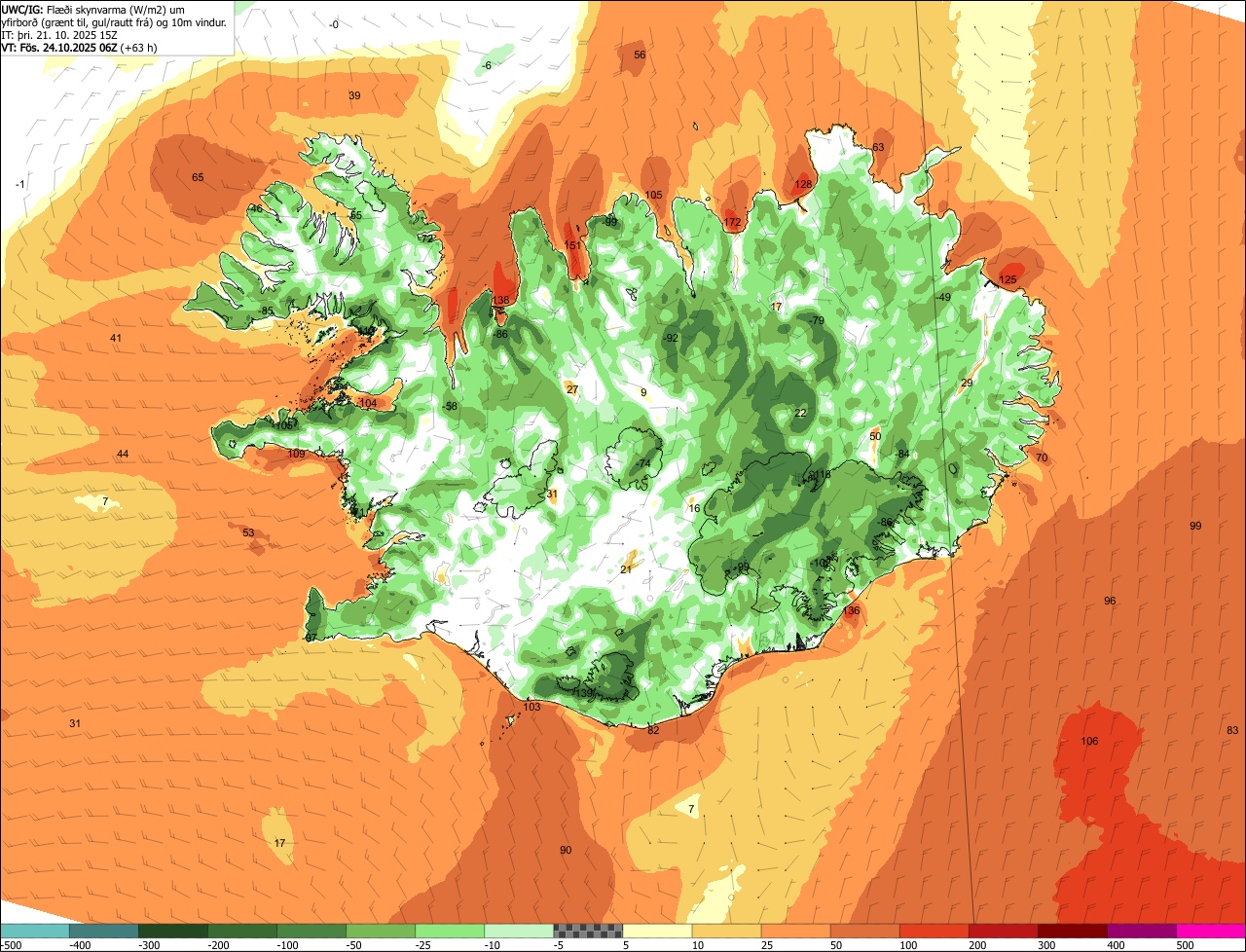Select the dark green swatch between -300 and -200
Viewport: 1246px width, 952px height.
pyautogui.click(x=172, y=932)
